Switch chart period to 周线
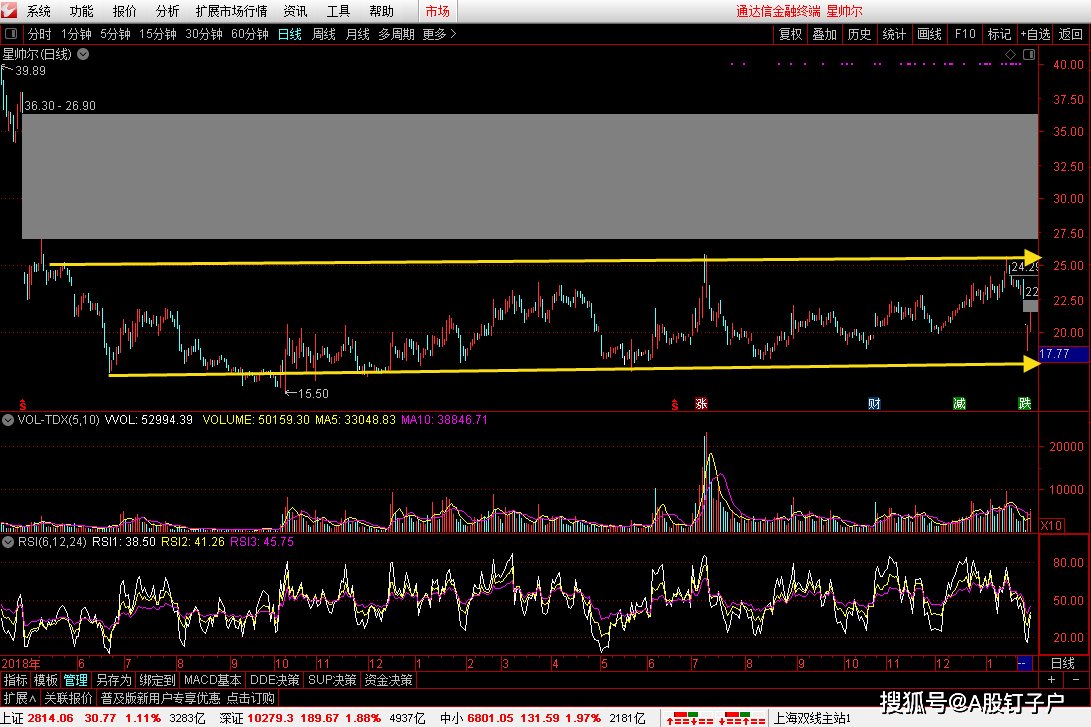 (x=324, y=34)
